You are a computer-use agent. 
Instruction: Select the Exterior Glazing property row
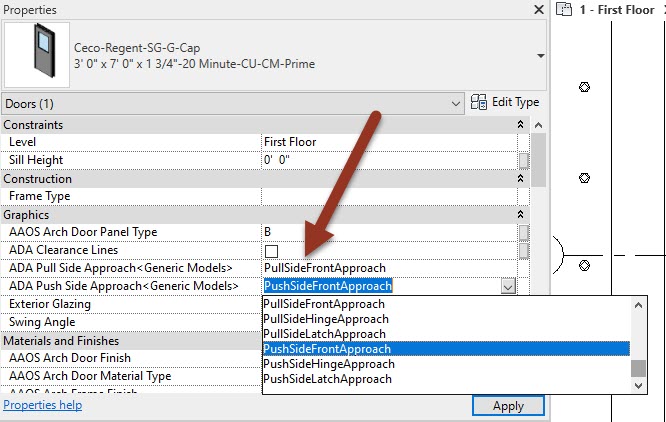point(131,304)
